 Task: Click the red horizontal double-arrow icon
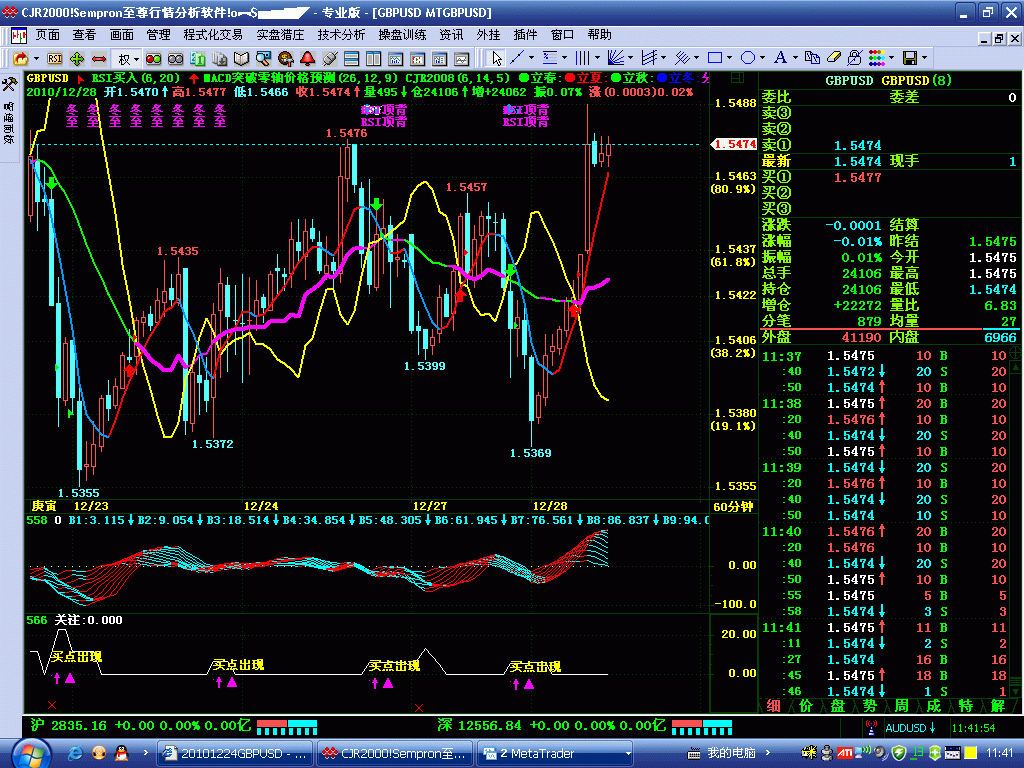99,59
